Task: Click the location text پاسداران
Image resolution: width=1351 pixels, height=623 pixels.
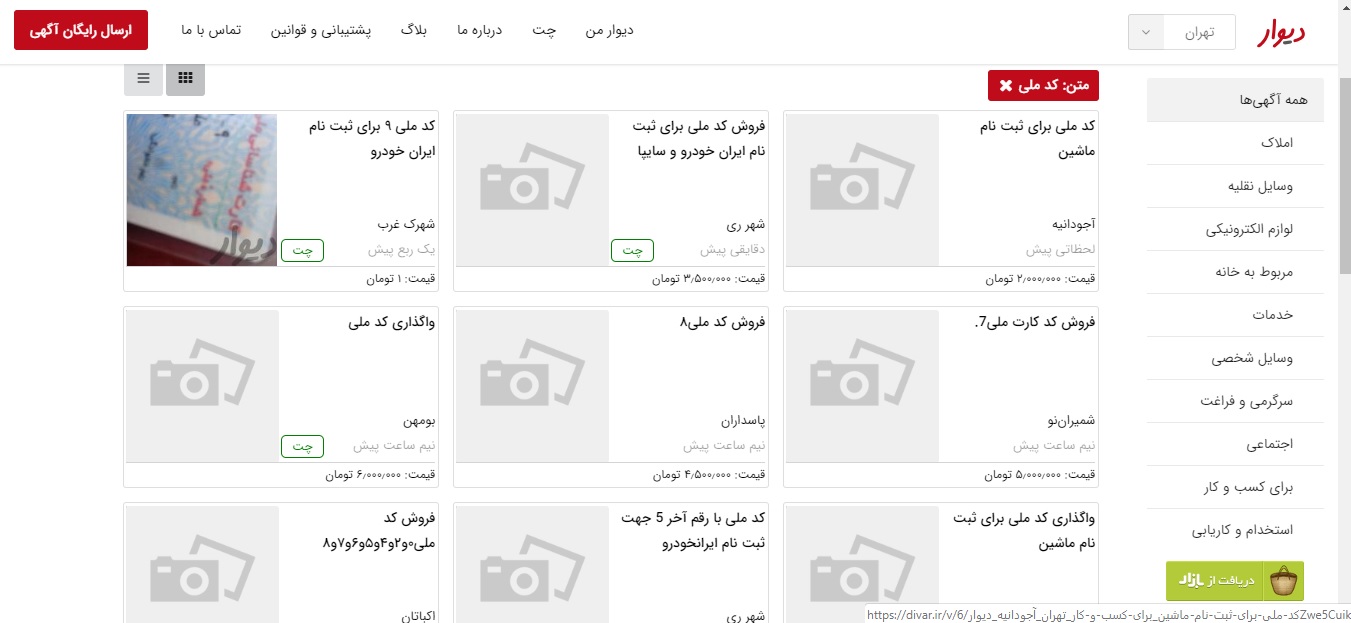Action: click(x=743, y=421)
